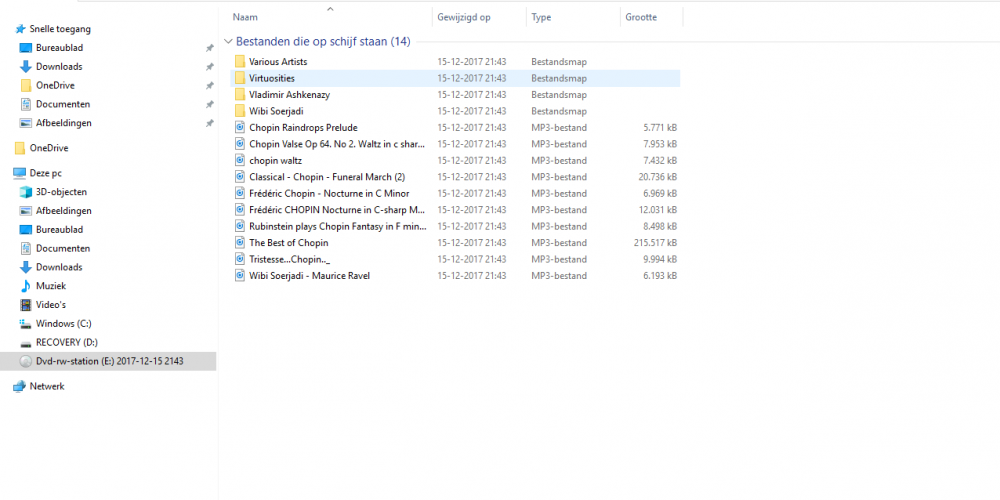Select the Wibi Soerjadi - Maurice Ravel file
Screen dimensions: 1000x500
455,276
